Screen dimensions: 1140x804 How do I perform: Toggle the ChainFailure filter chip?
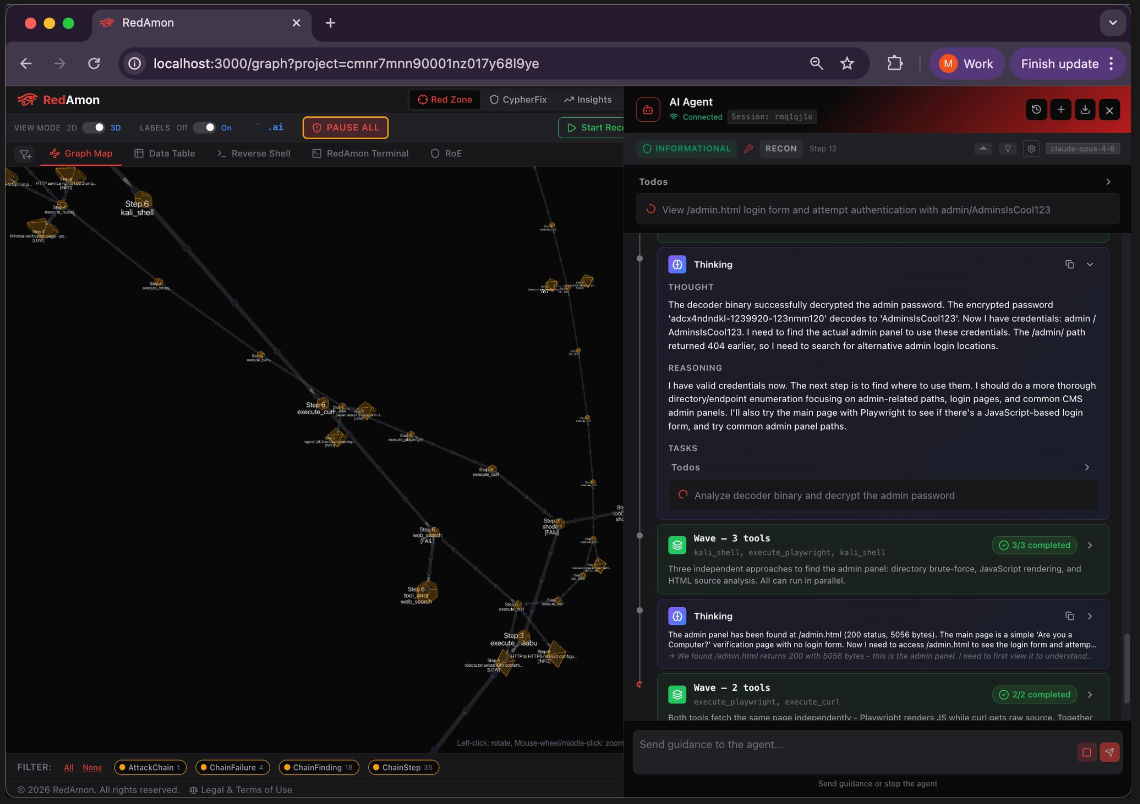point(233,768)
